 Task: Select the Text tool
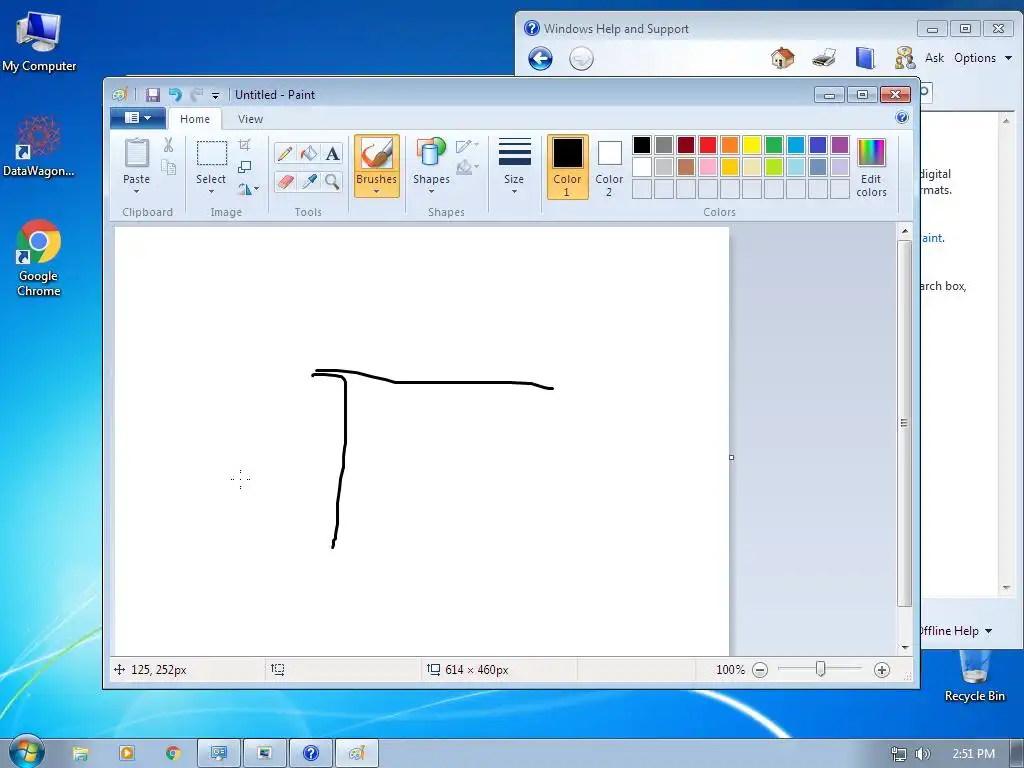332,153
